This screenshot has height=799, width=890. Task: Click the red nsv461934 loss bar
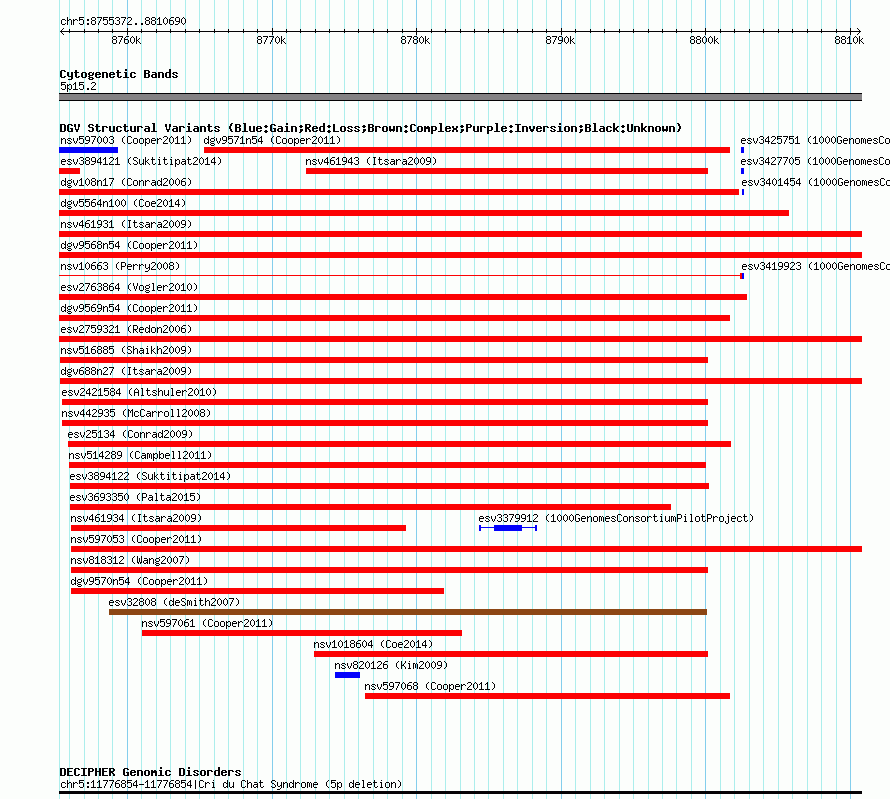coord(238,528)
